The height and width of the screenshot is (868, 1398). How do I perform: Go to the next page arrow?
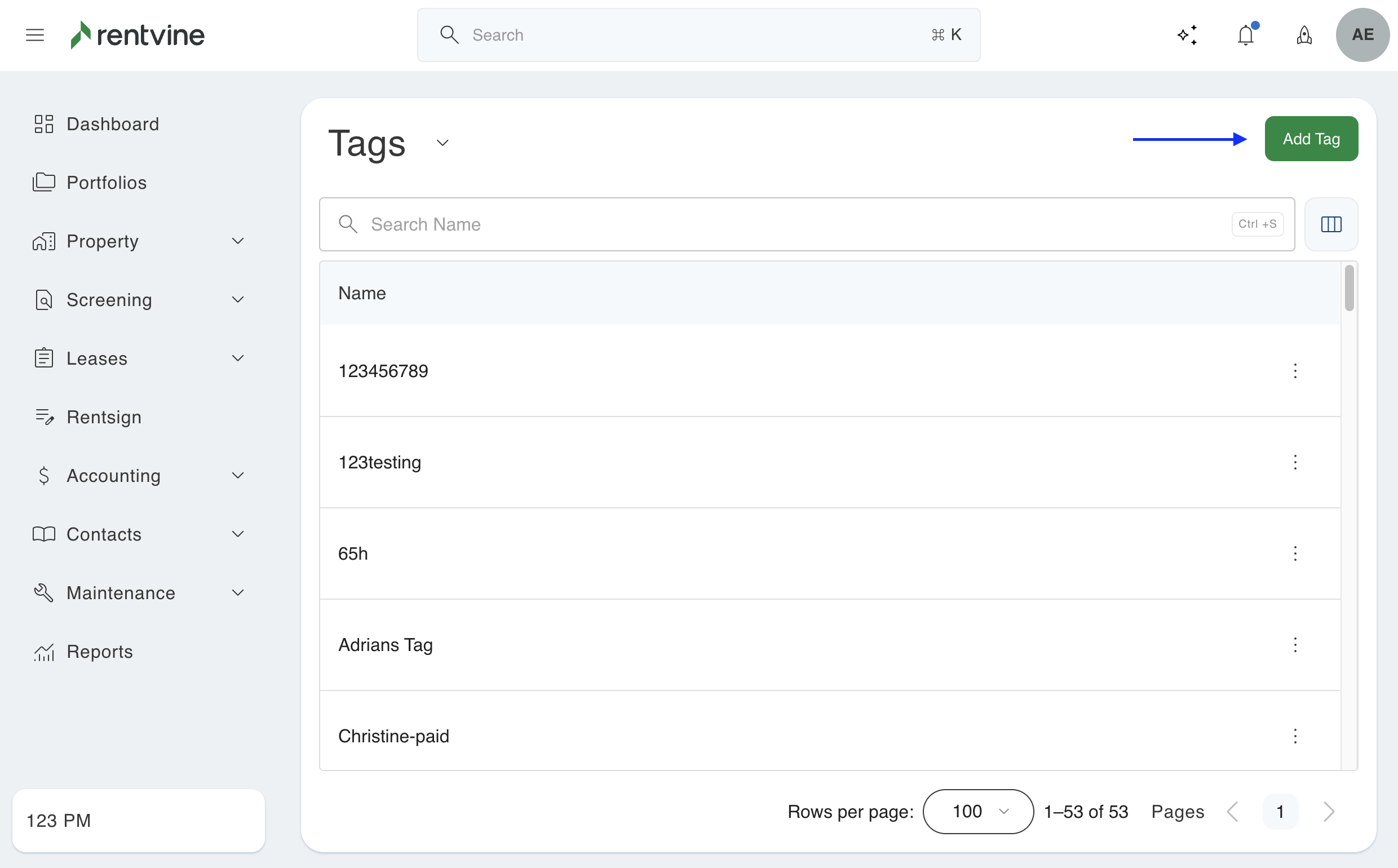point(1328,811)
